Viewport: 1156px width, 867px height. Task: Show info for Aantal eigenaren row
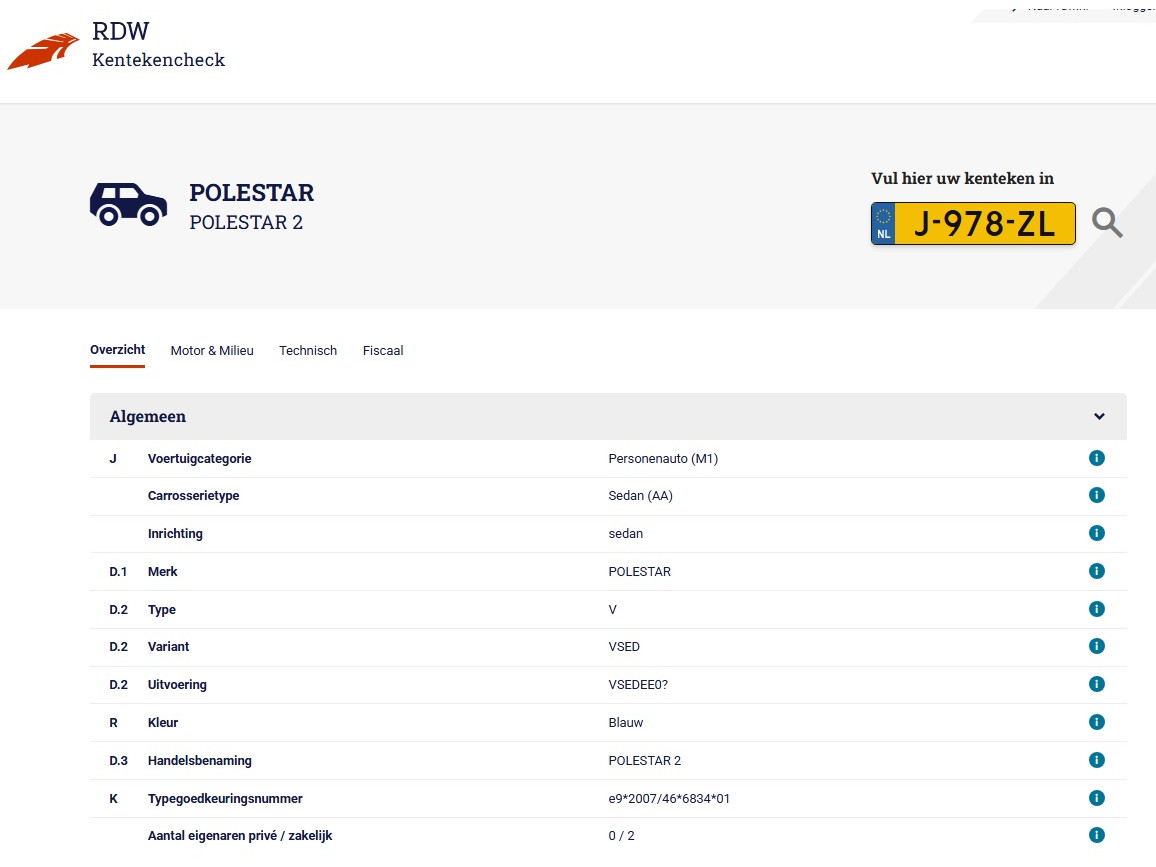[x=1096, y=835]
